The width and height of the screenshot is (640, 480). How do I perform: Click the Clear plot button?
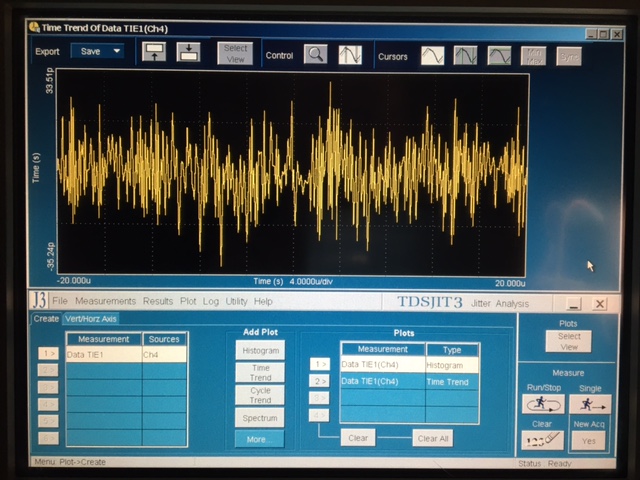point(358,438)
